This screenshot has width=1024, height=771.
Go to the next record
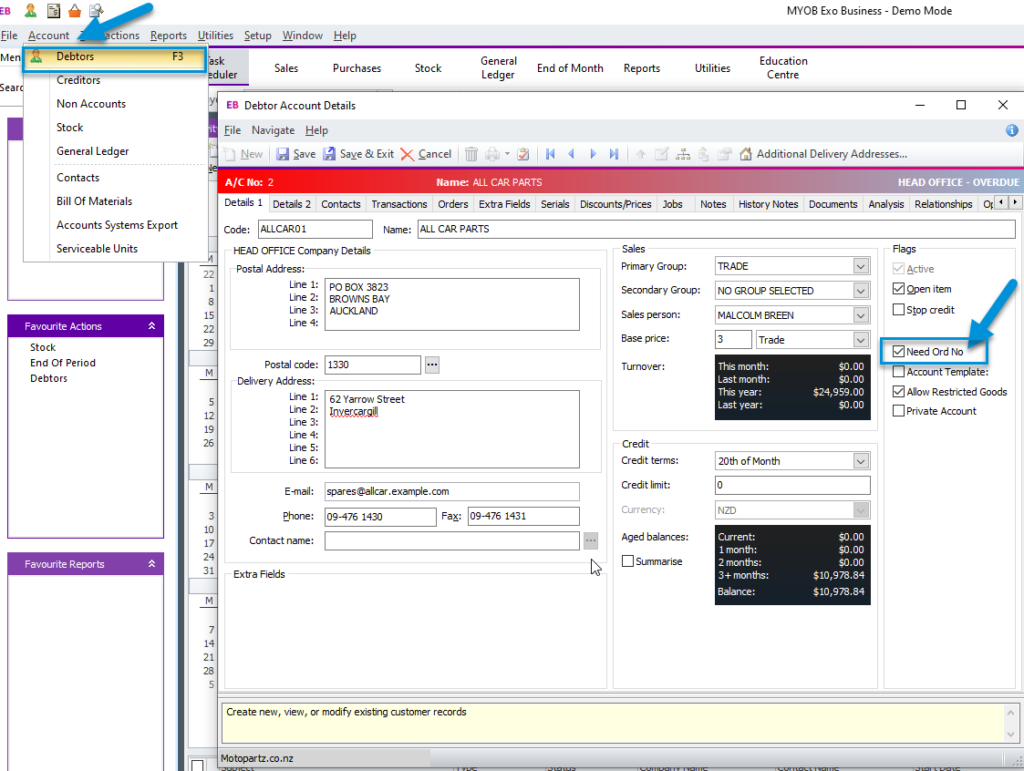(593, 154)
